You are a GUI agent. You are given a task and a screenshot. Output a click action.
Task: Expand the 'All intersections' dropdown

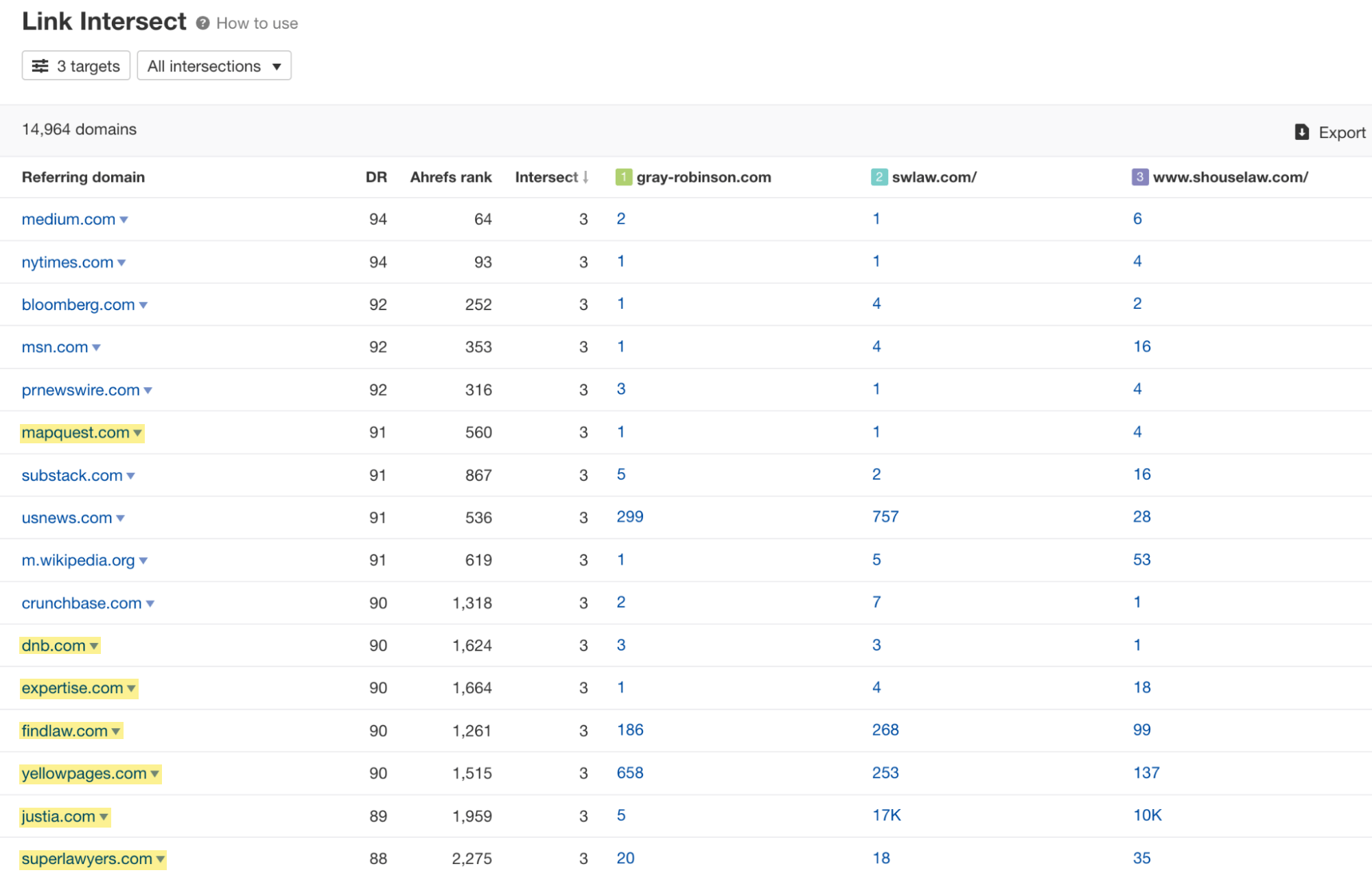212,66
